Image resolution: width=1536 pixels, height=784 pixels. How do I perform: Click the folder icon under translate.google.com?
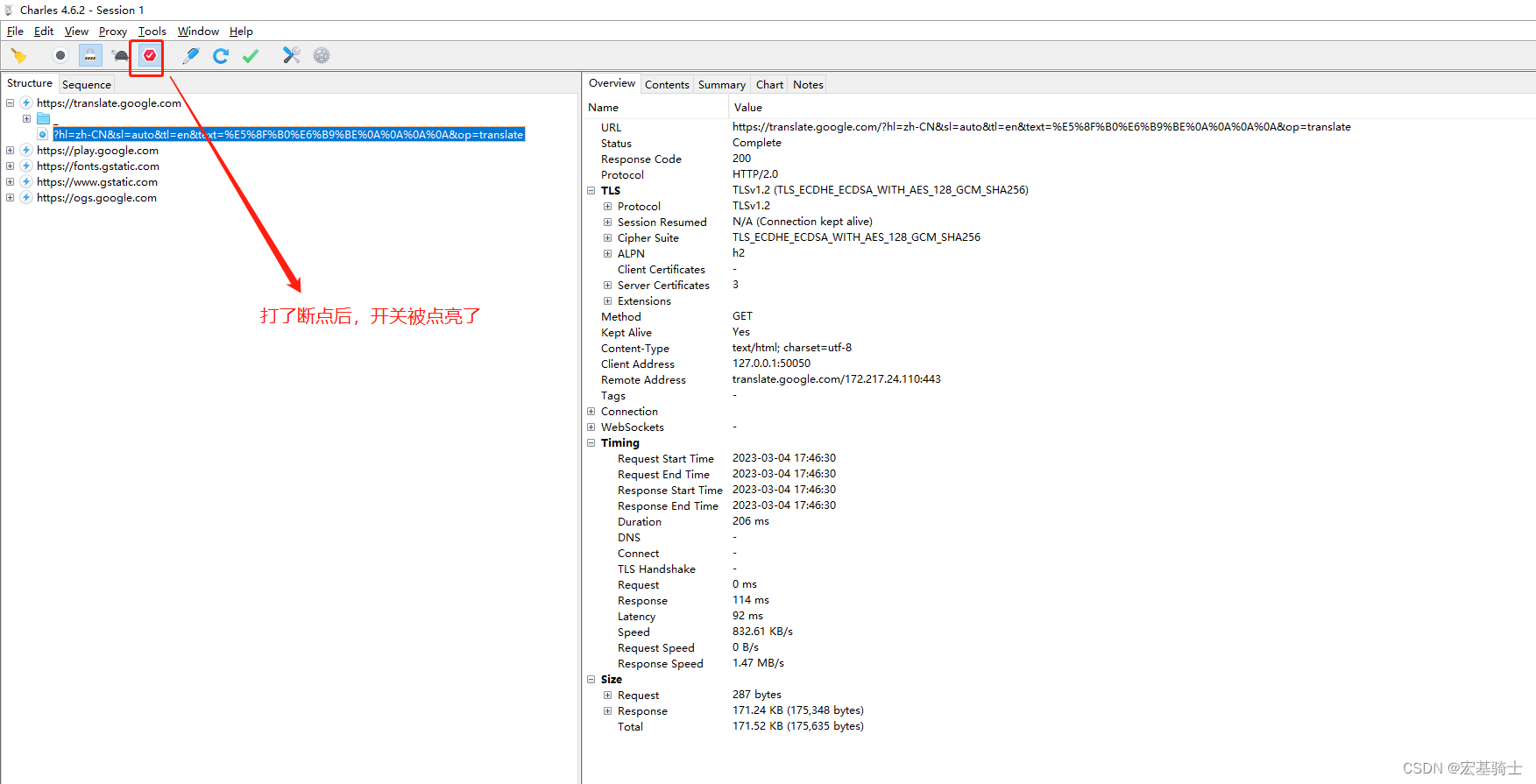[43, 119]
